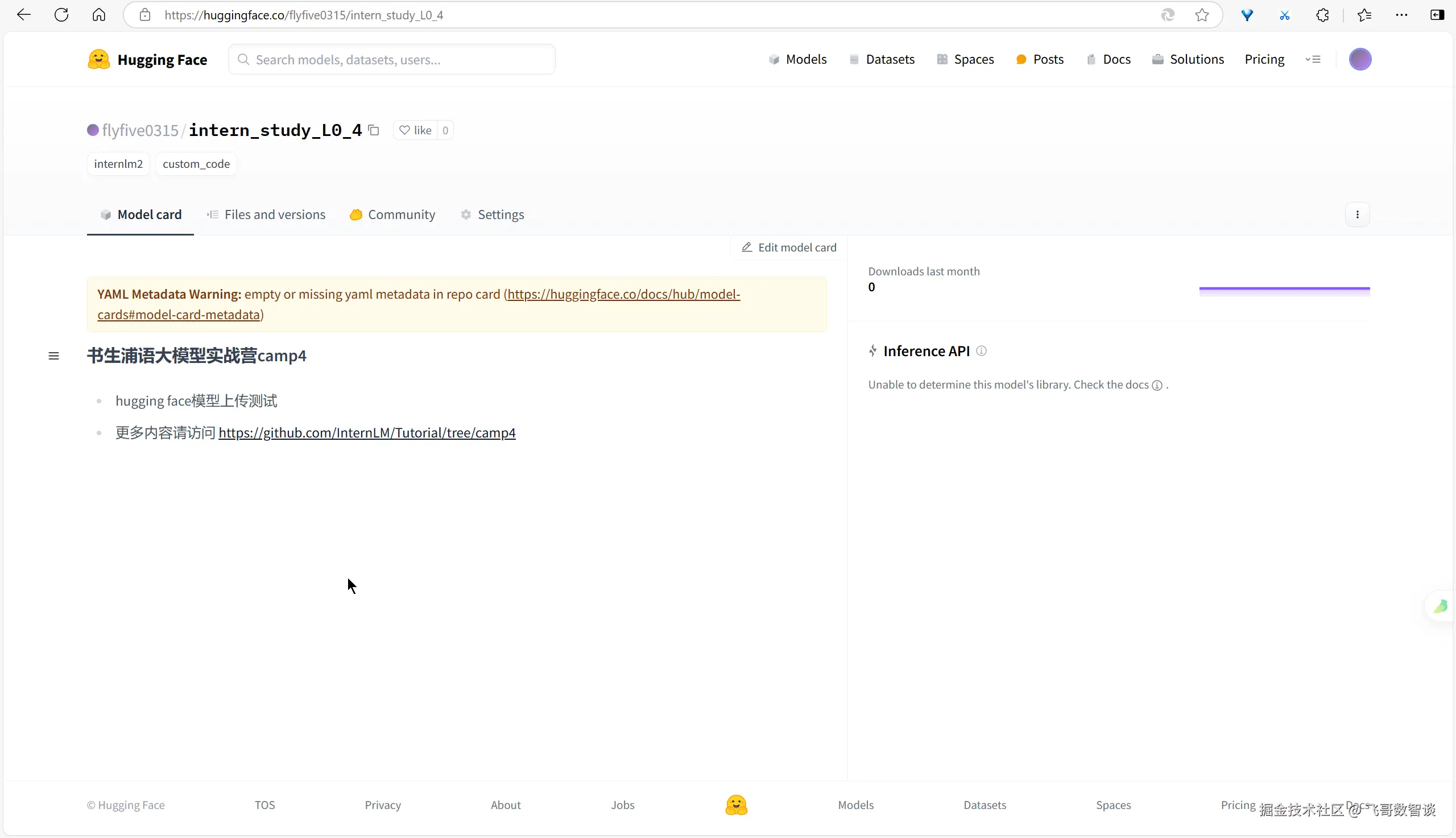Toggle the browser sidebar pane

click(x=1437, y=15)
